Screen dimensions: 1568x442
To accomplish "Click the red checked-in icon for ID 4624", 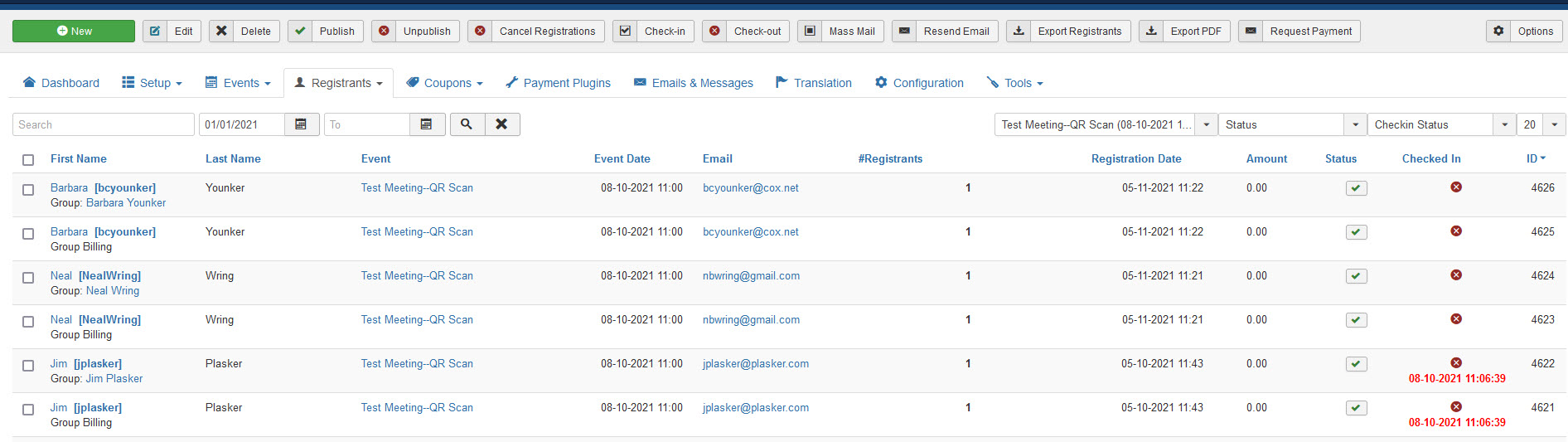I will (1455, 275).
